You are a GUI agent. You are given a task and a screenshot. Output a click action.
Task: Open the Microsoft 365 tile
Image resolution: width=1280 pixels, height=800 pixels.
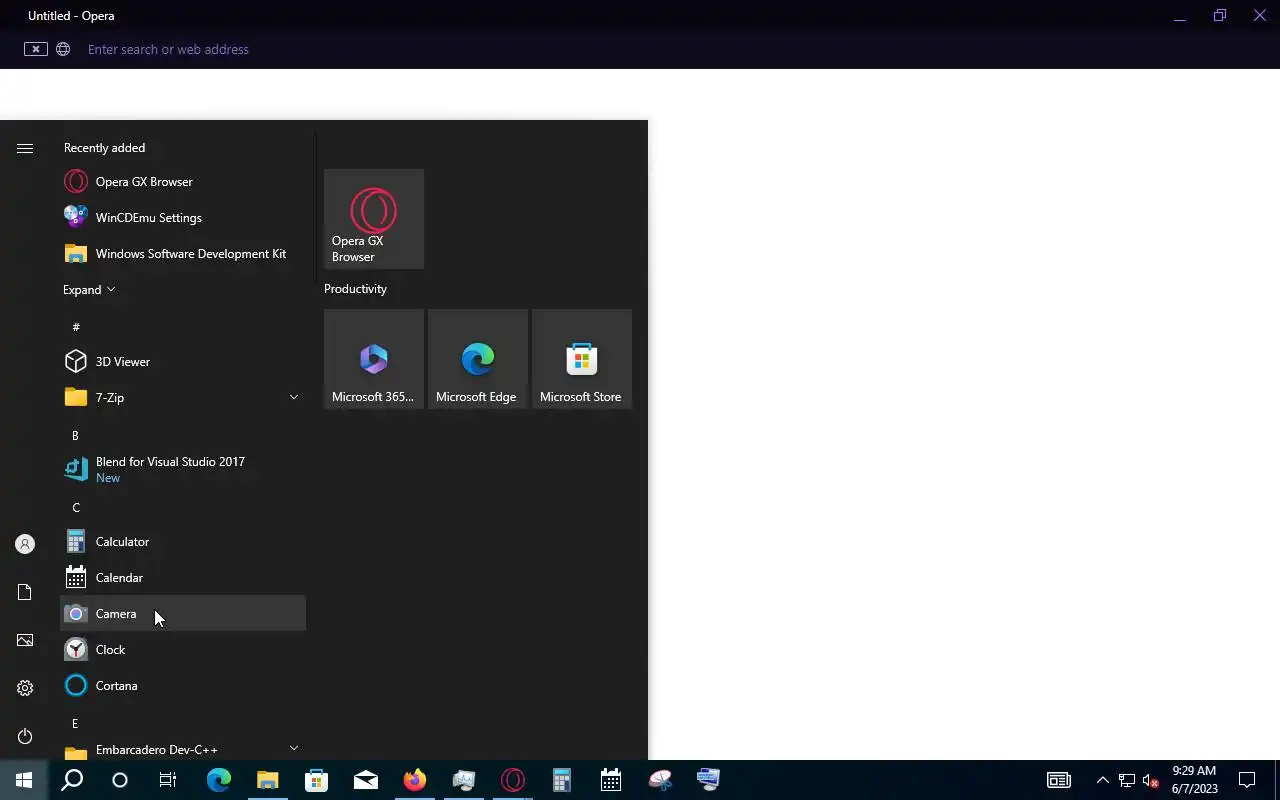(374, 359)
